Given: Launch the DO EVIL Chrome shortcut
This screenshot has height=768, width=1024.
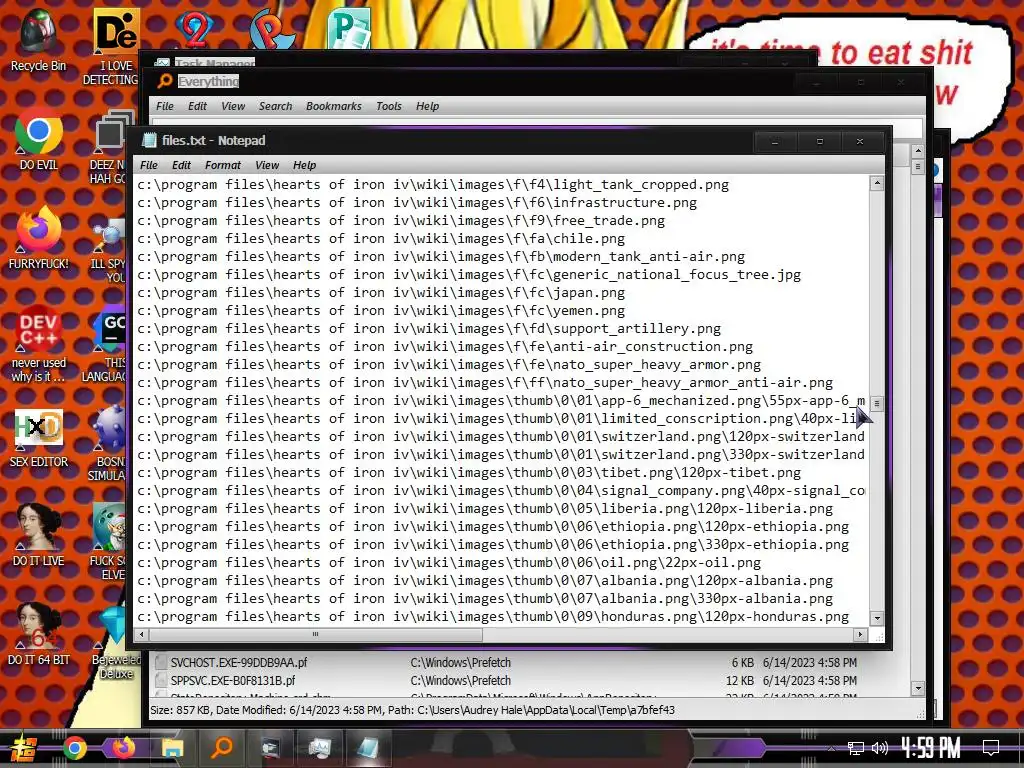Looking at the screenshot, I should tap(39, 140).
